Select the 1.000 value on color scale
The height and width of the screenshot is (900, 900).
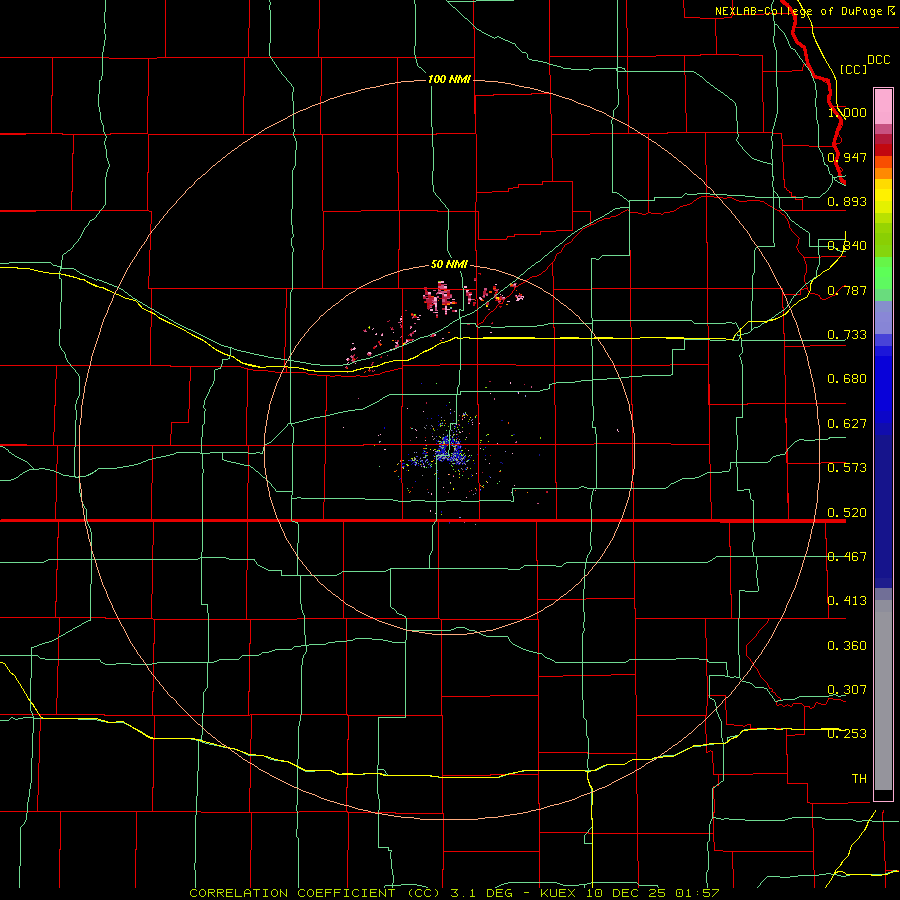(847, 112)
